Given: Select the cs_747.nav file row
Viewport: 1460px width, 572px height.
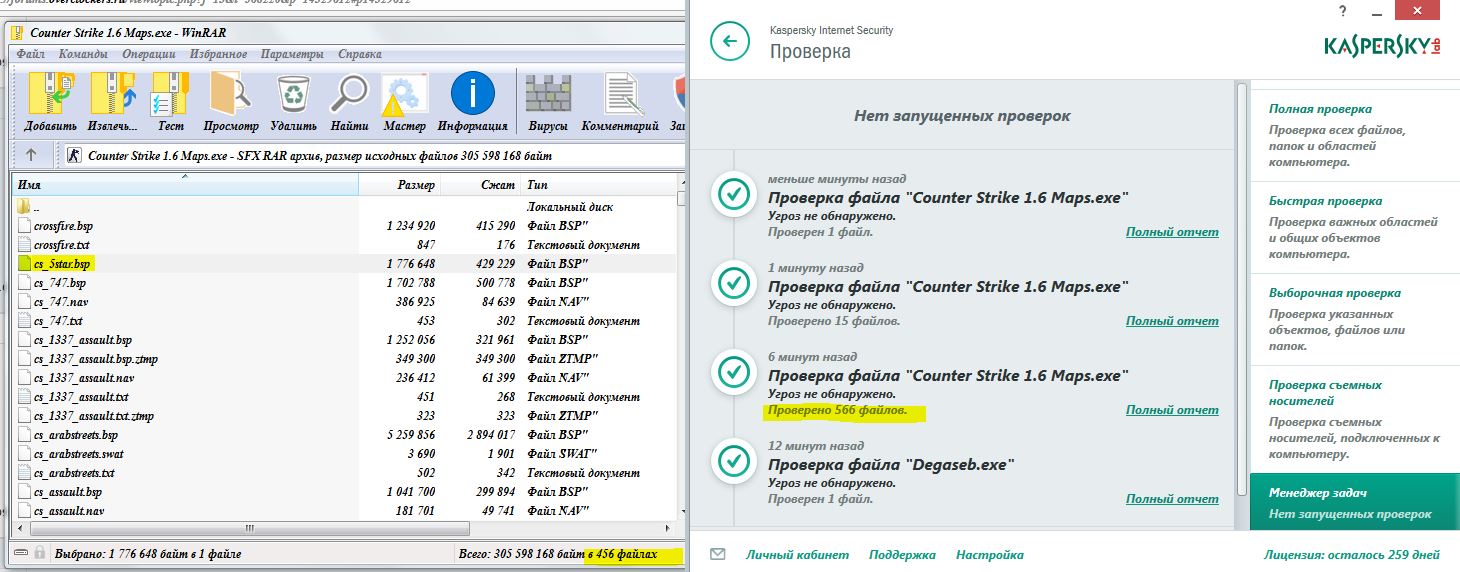Looking at the screenshot, I should (x=345, y=302).
